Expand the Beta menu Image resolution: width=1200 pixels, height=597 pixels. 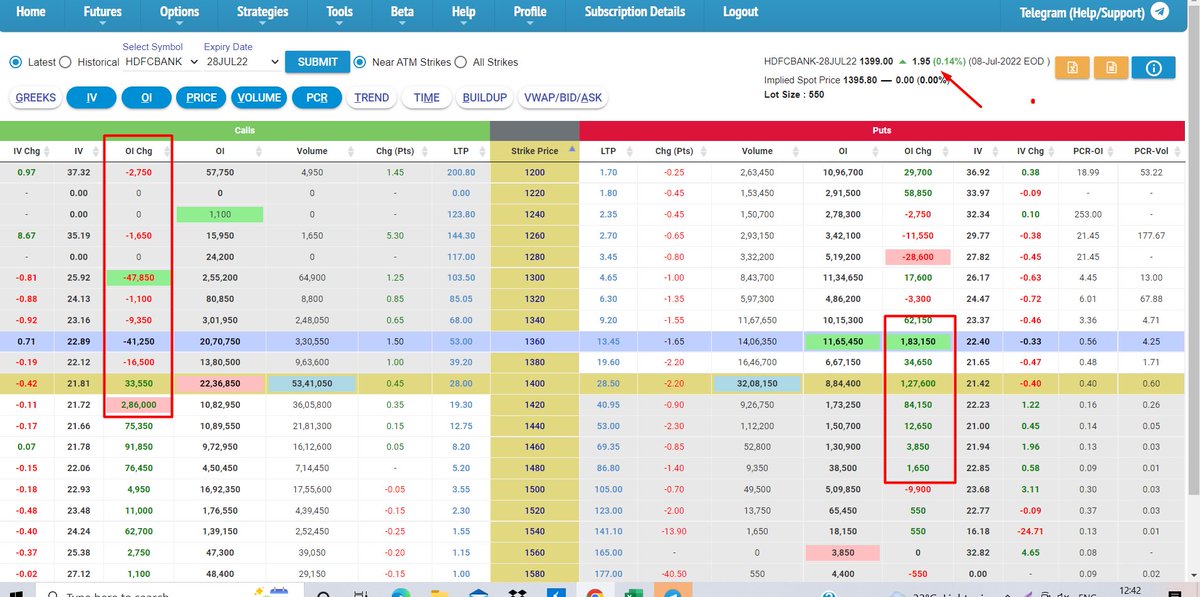click(x=402, y=12)
